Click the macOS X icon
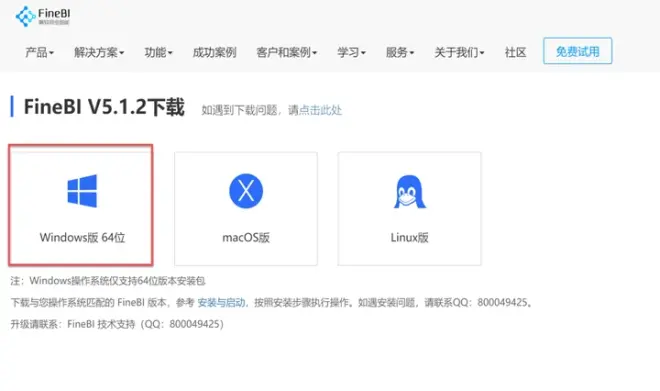The image size is (660, 391). tap(246, 191)
